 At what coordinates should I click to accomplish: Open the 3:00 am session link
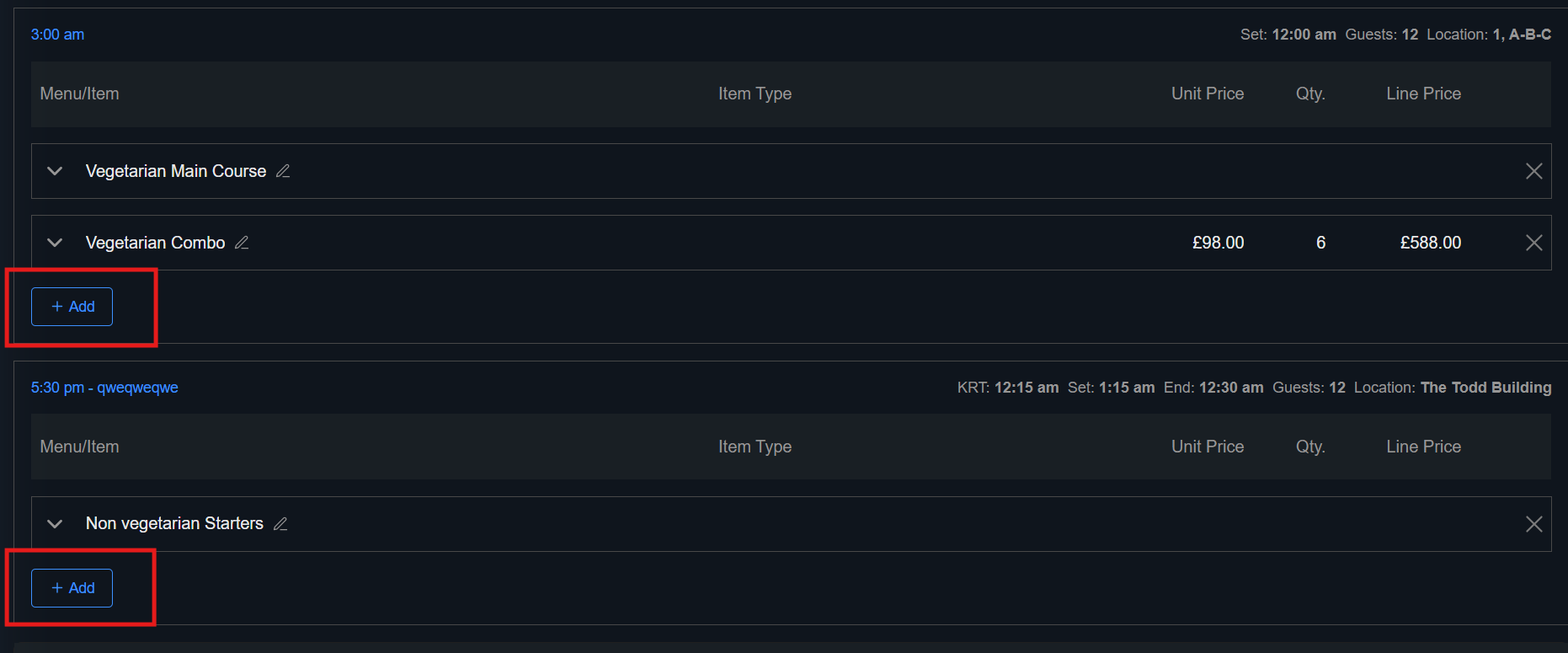(57, 35)
